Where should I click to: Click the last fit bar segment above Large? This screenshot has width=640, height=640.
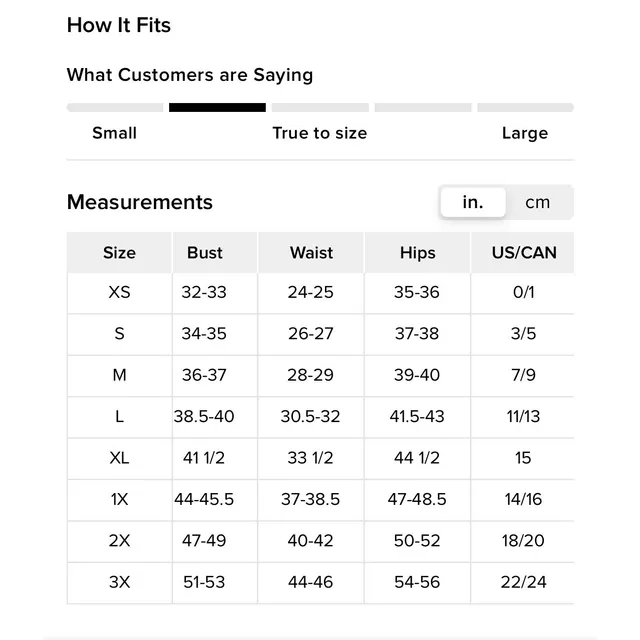[525, 107]
